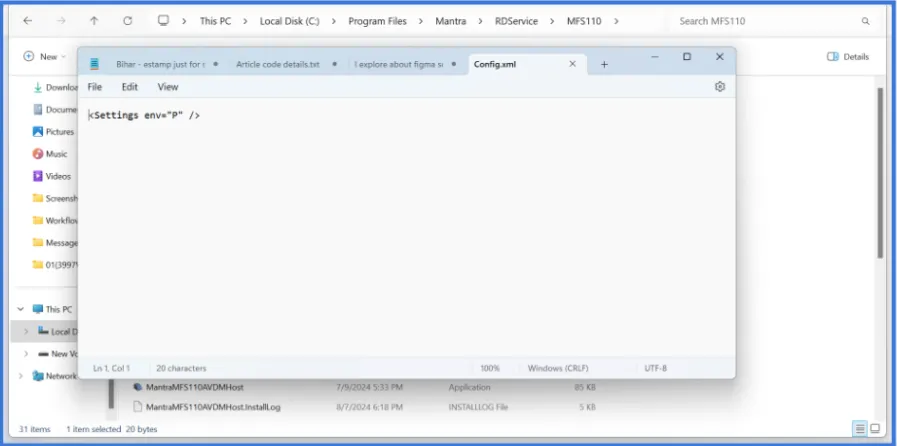Click Local Disk (C:) breadcrumb
This screenshot has height=446, width=897.
(289, 21)
